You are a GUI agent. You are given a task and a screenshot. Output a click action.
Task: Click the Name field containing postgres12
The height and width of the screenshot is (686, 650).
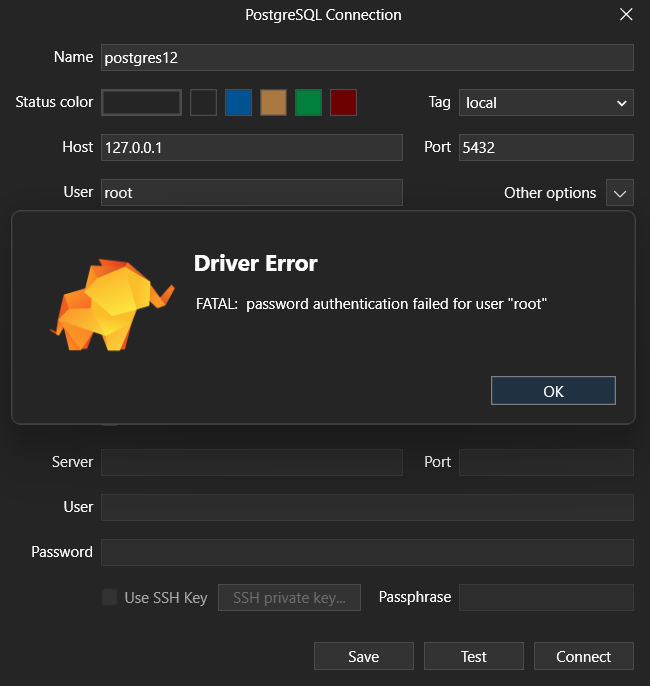tap(367, 57)
